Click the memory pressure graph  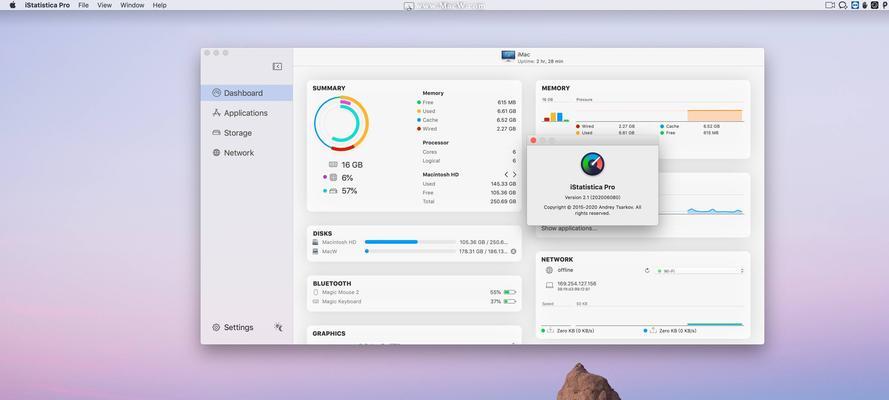(659, 112)
